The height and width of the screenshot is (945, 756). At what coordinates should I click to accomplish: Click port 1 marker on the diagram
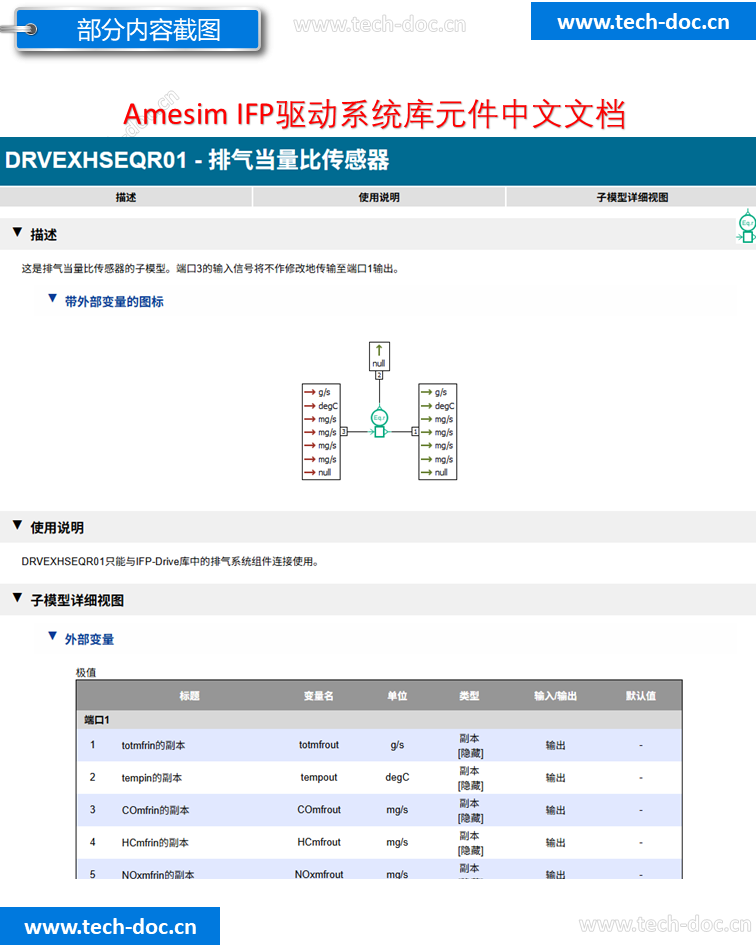415,432
